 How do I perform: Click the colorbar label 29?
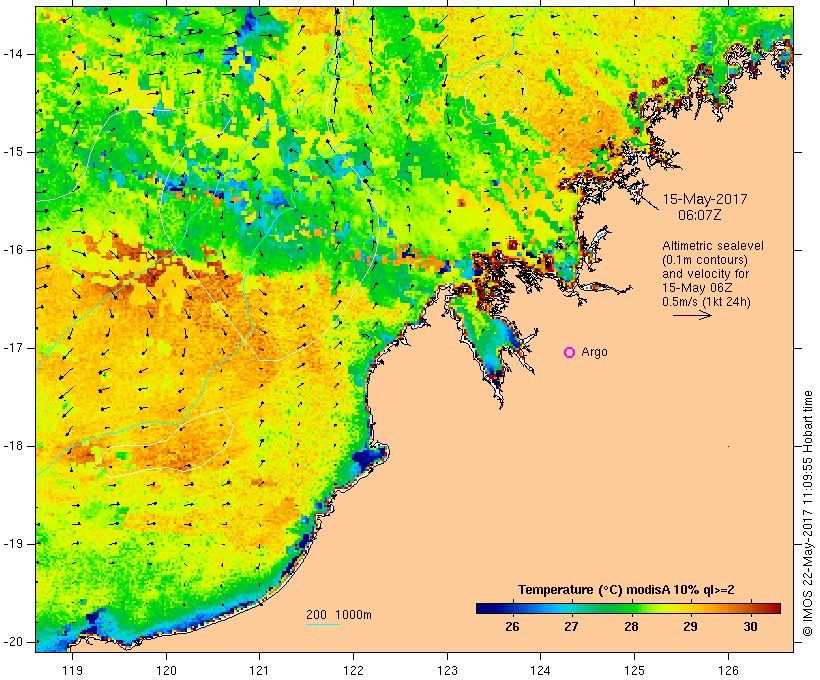point(690,627)
